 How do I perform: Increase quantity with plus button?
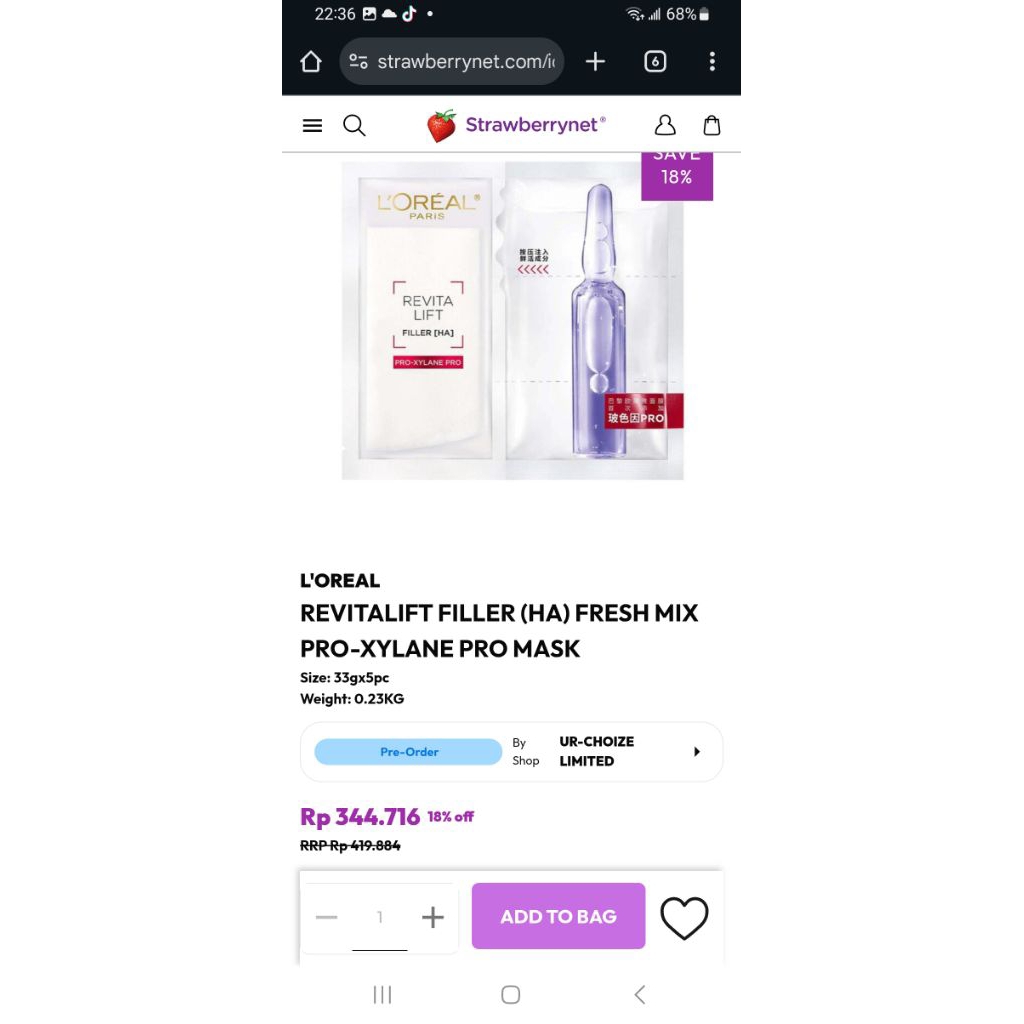coord(432,917)
